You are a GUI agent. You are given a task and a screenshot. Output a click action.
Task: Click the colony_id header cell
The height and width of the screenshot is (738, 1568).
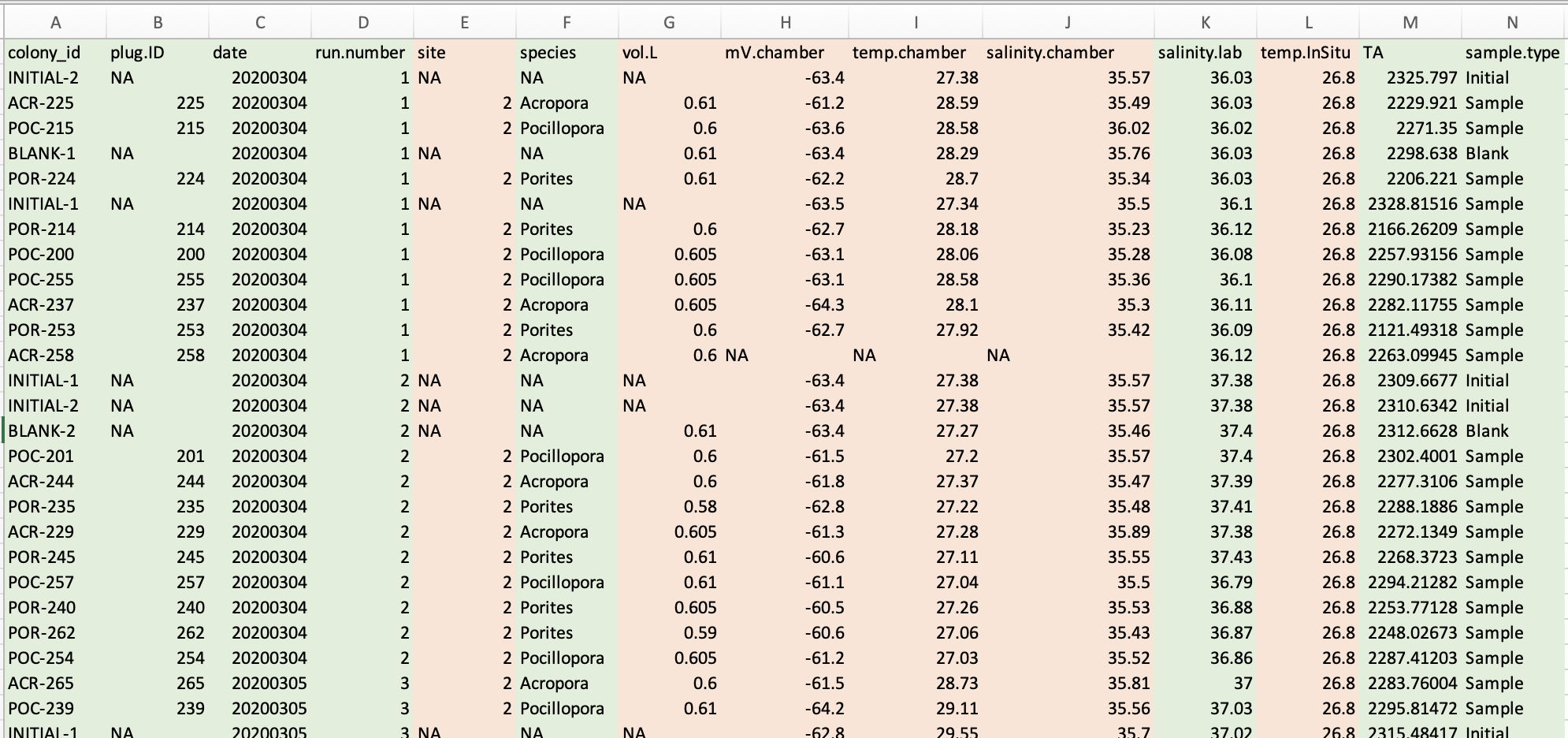(x=55, y=53)
